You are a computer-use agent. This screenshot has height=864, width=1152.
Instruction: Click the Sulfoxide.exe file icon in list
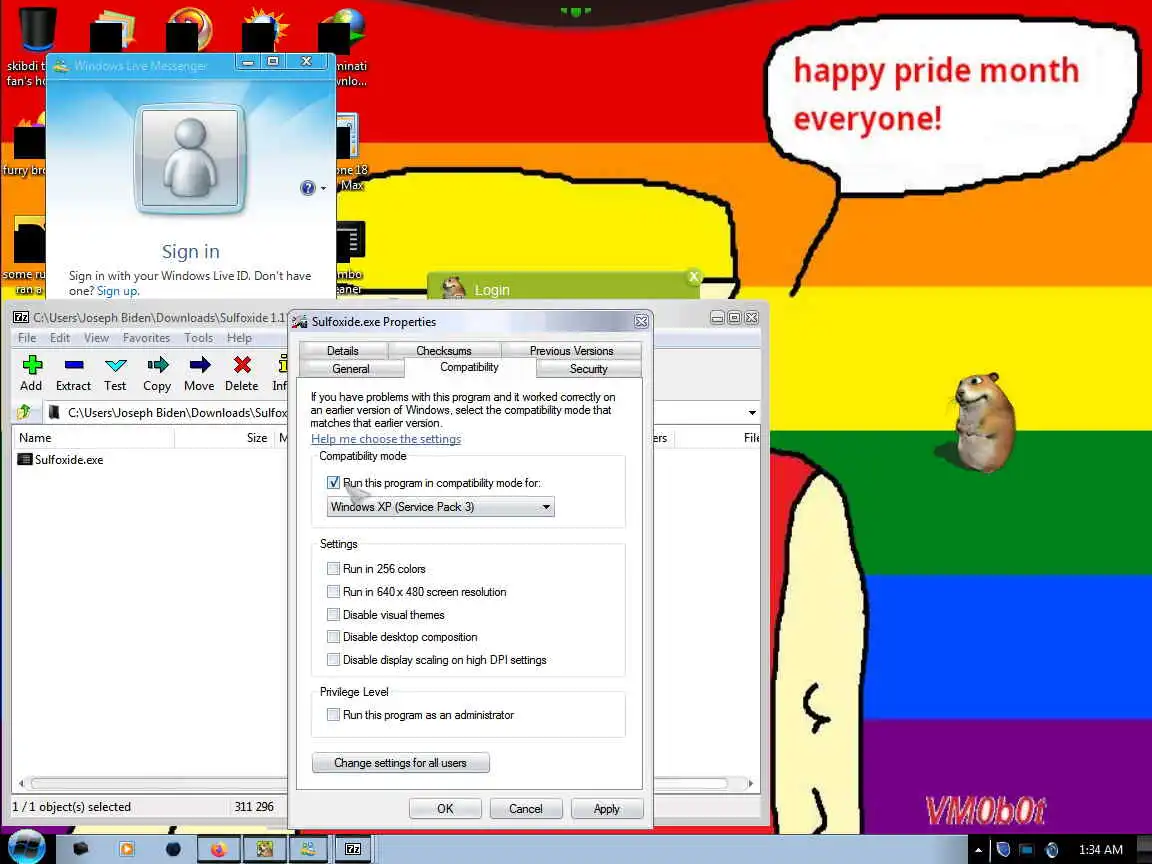(x=24, y=459)
